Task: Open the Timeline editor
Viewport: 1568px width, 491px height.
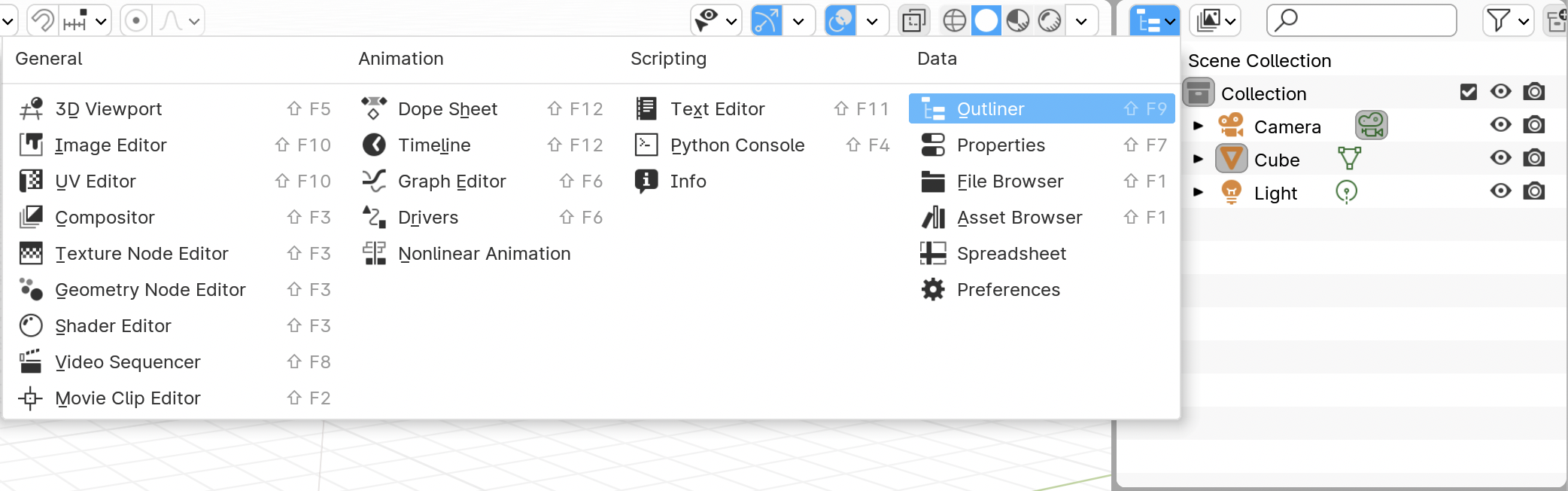Action: coord(482,145)
